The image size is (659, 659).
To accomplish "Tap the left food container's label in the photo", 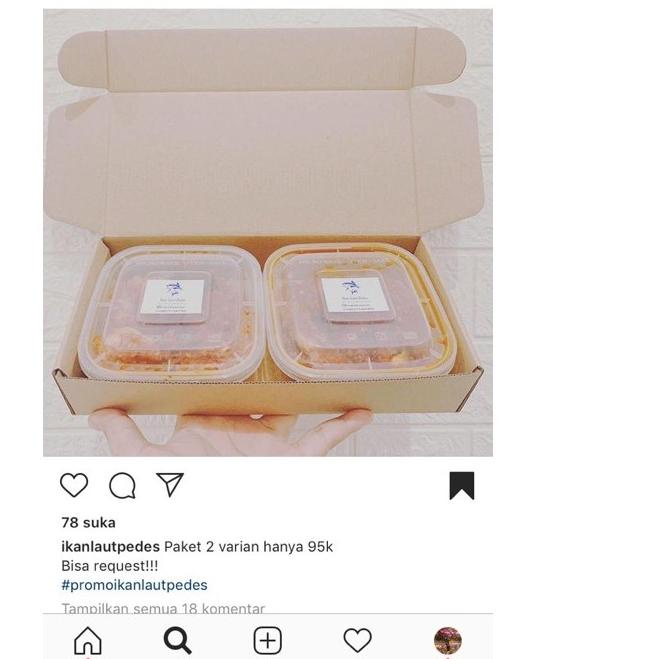I will (173, 299).
